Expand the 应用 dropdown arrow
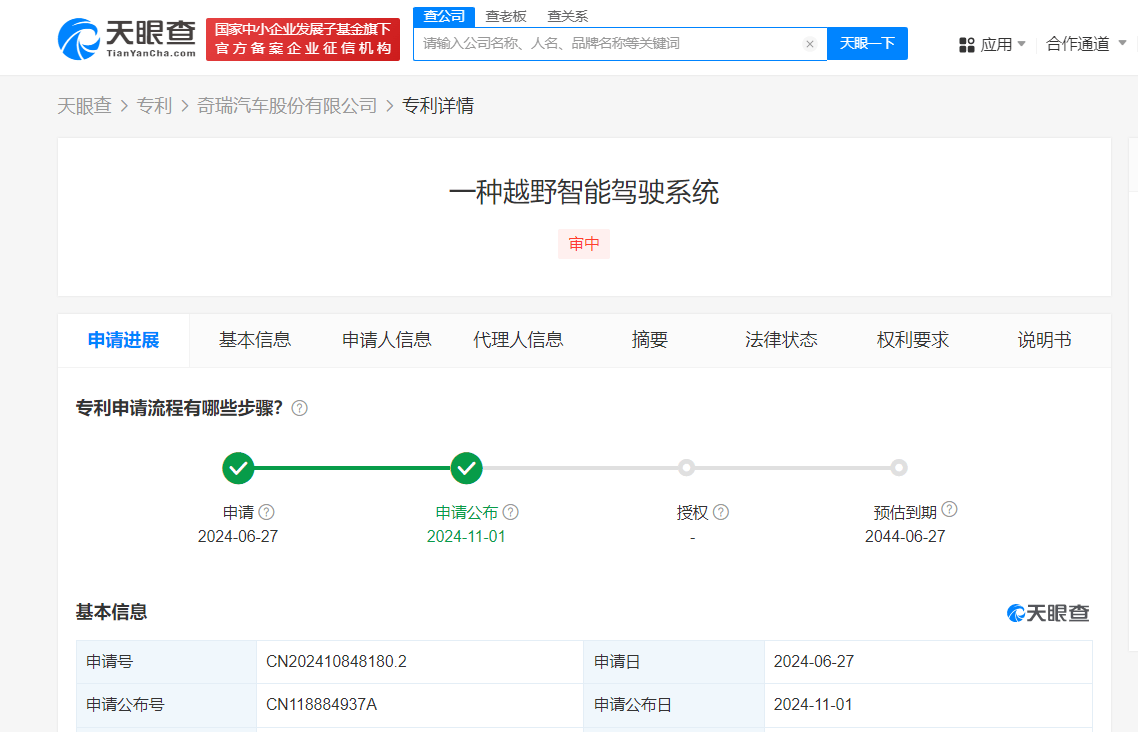1138x732 pixels. pos(1022,44)
